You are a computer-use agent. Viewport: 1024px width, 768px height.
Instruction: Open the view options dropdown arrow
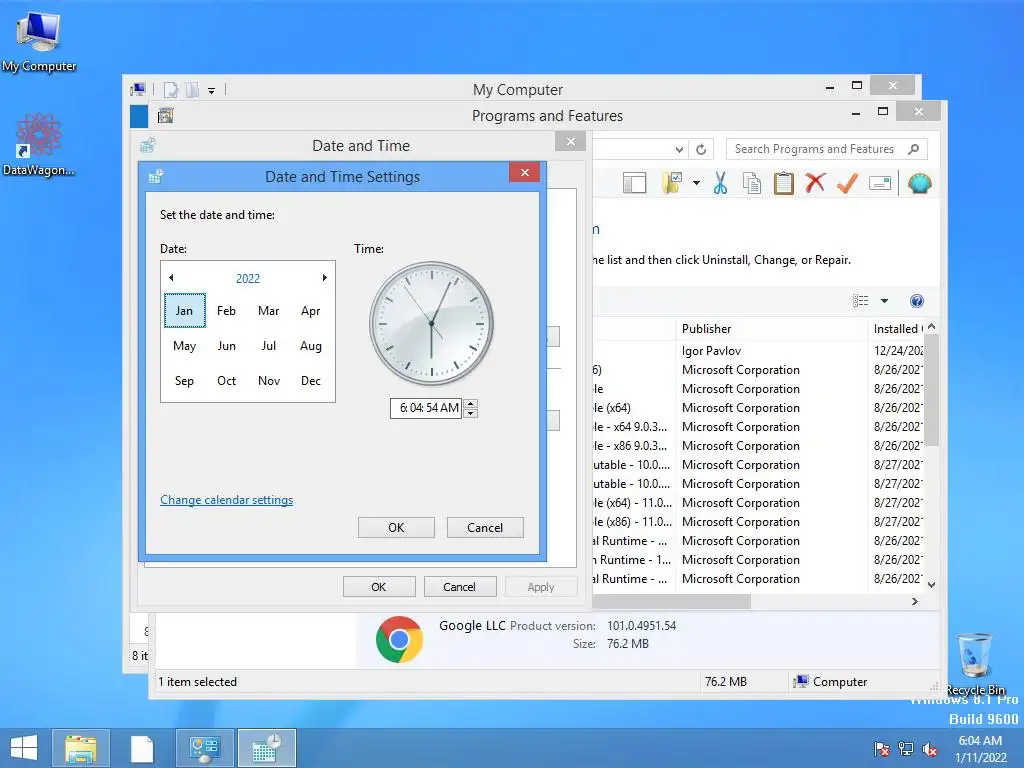[x=884, y=300]
